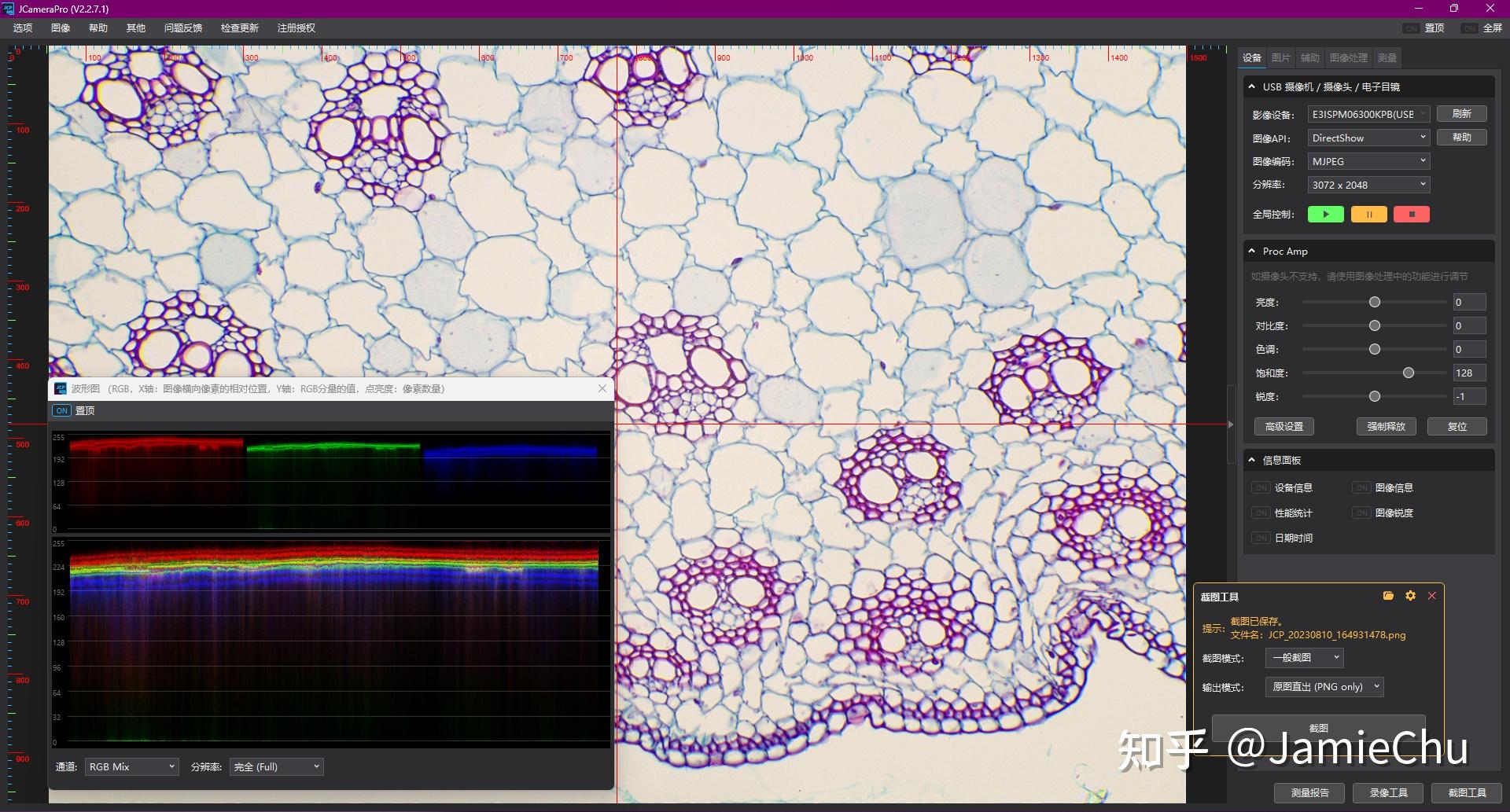1510x812 pixels.
Task: Open the 图像 menu
Action: click(x=61, y=28)
